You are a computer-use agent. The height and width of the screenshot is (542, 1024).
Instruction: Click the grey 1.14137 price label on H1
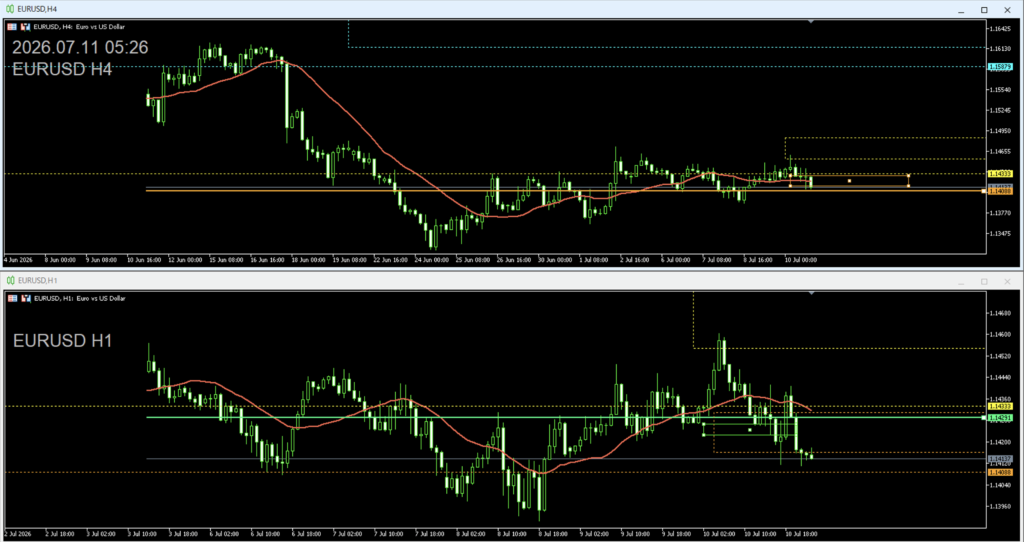[1000, 459]
